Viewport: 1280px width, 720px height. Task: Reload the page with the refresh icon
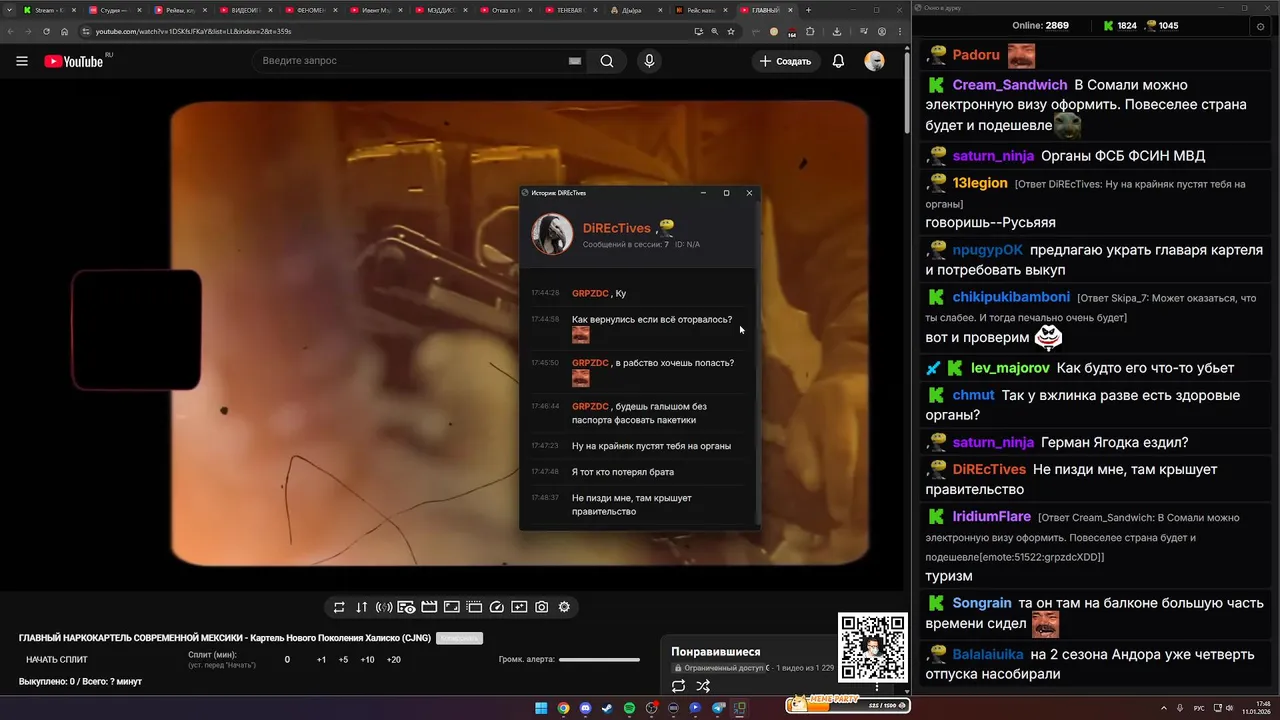tap(46, 31)
